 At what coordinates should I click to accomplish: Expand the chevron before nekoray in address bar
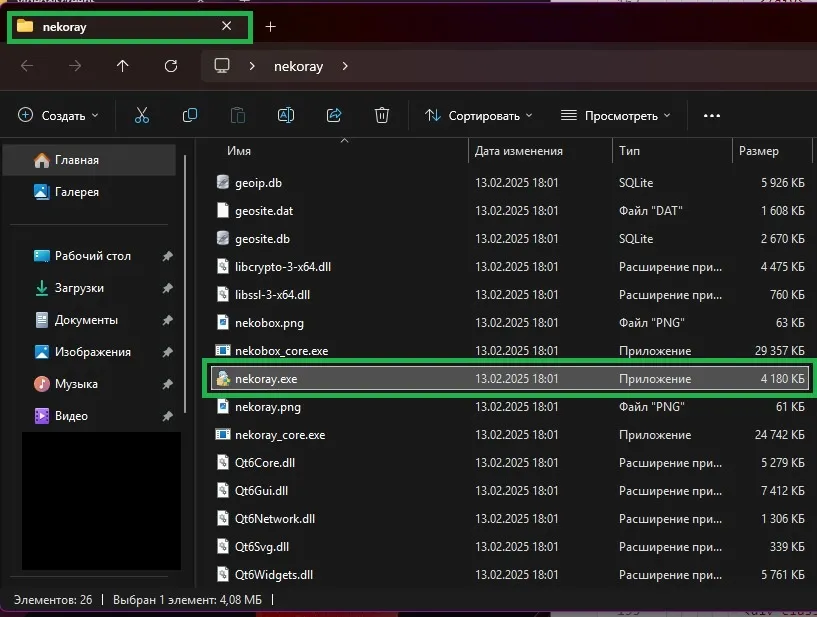252,66
